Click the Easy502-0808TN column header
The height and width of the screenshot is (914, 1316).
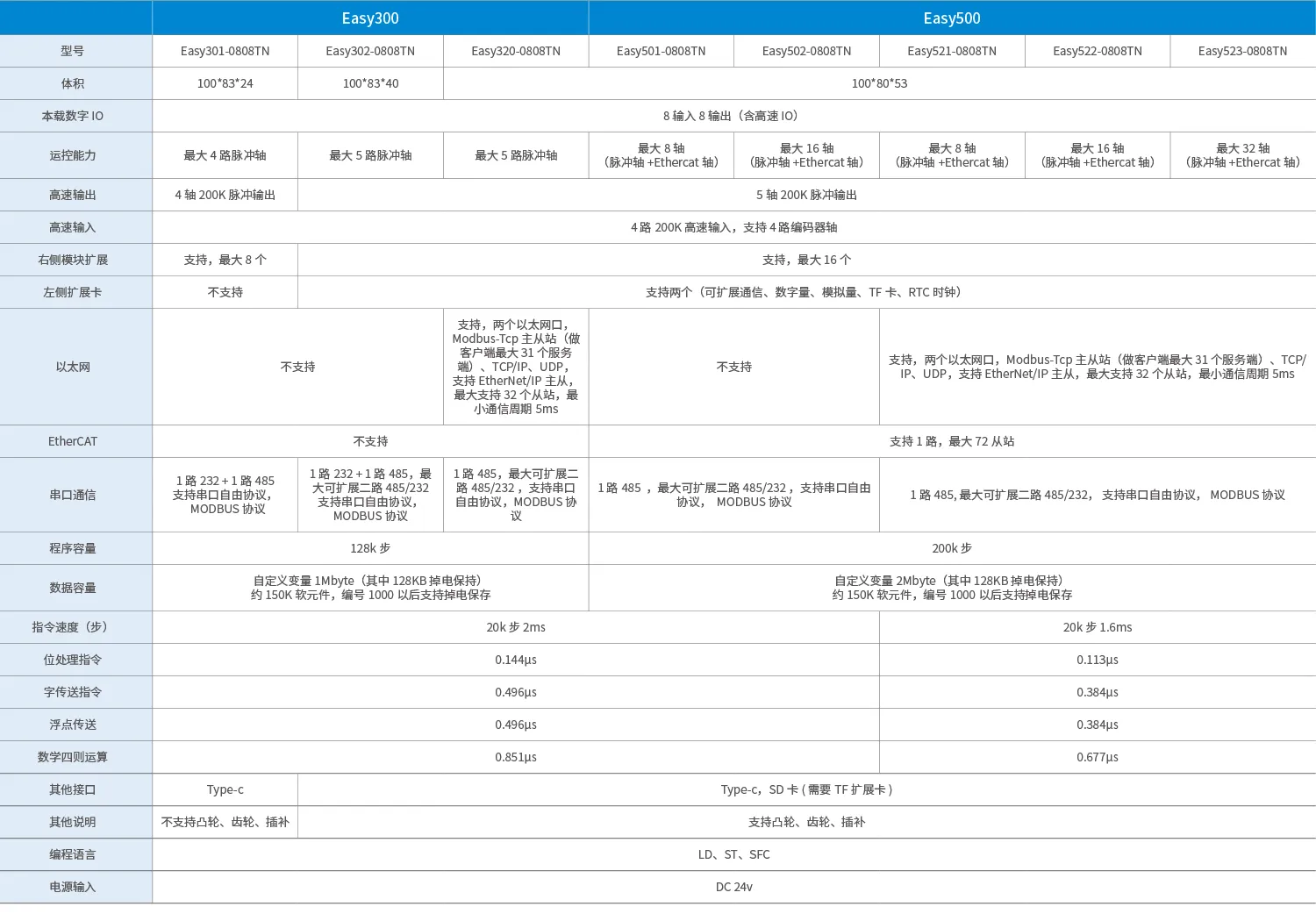[x=806, y=51]
